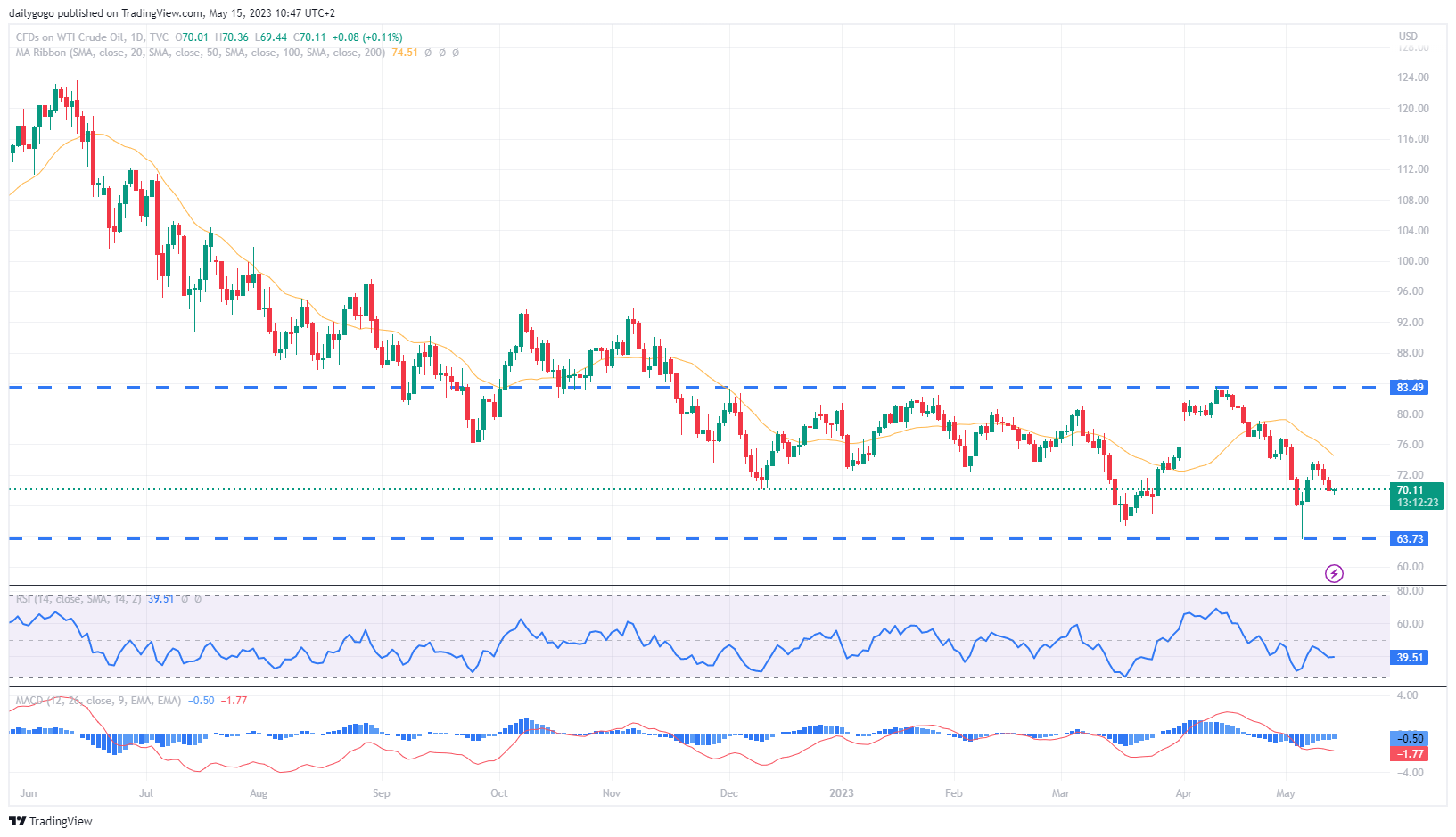Viewport: 1456px width, 837px height.
Task: Click the Sep label on time axis
Action: (381, 793)
